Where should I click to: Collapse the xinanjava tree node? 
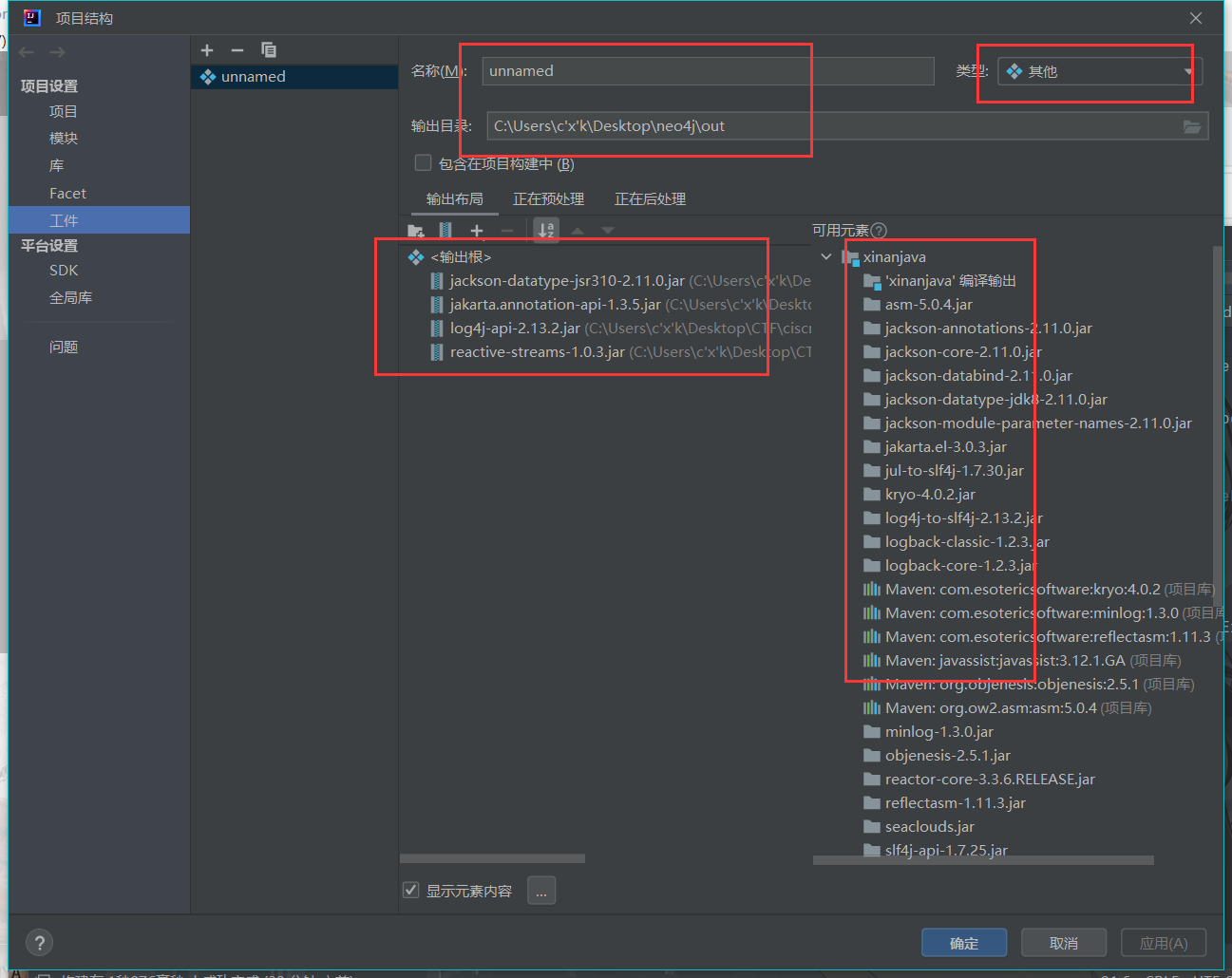[826, 257]
